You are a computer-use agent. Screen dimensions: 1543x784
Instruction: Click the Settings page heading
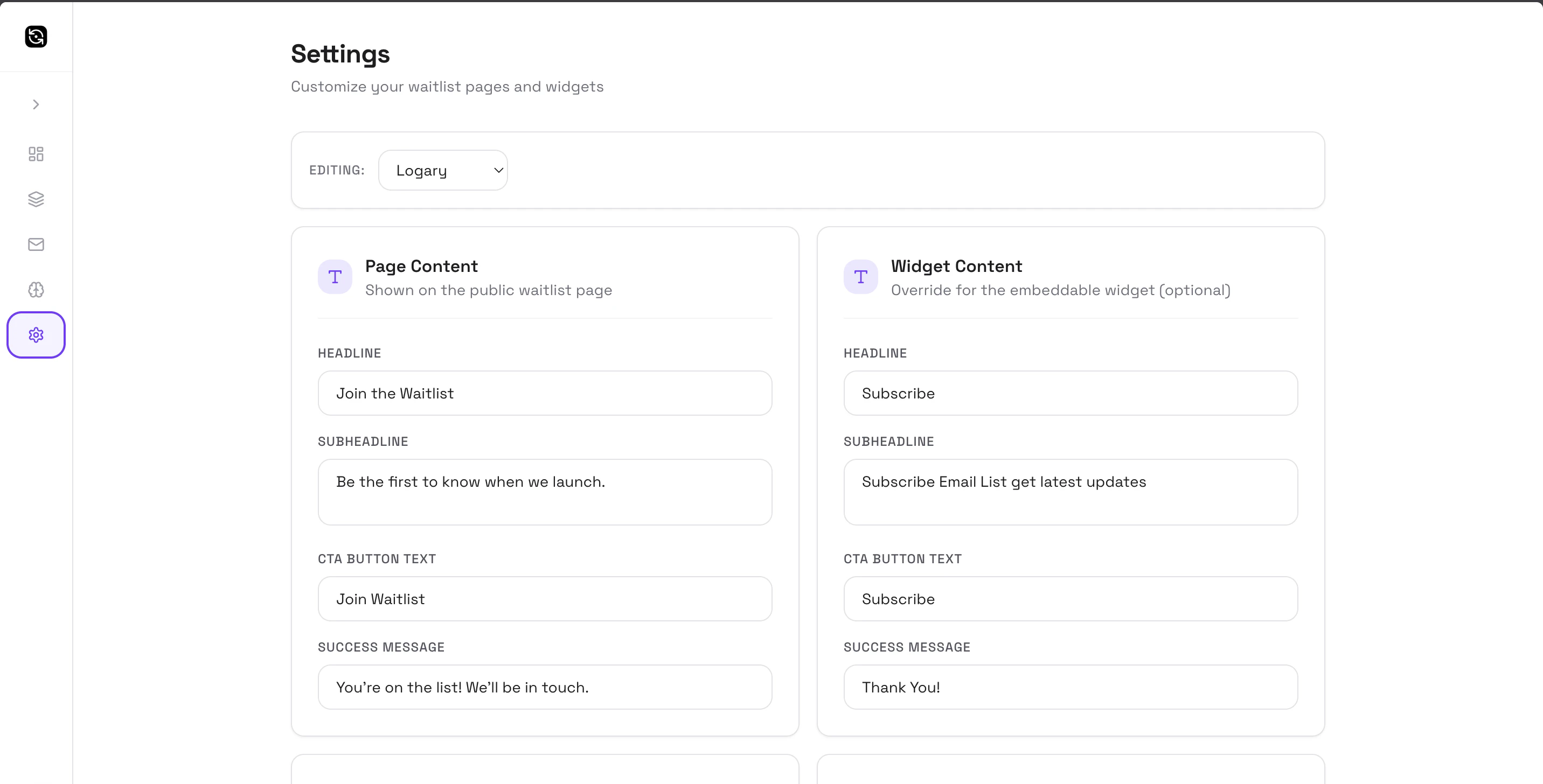pyautogui.click(x=340, y=54)
